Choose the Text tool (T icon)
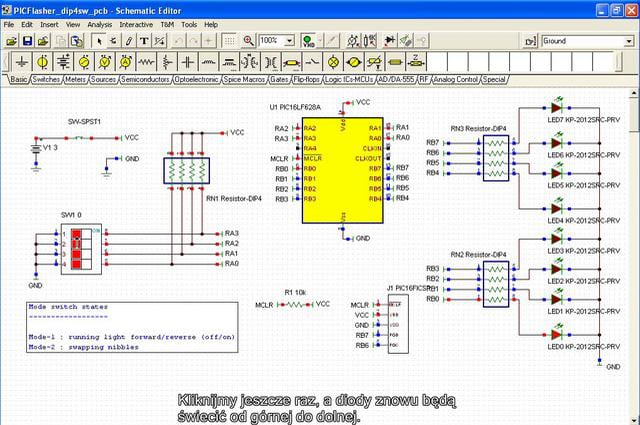This screenshot has height=425, width=640. pyautogui.click(x=144, y=41)
